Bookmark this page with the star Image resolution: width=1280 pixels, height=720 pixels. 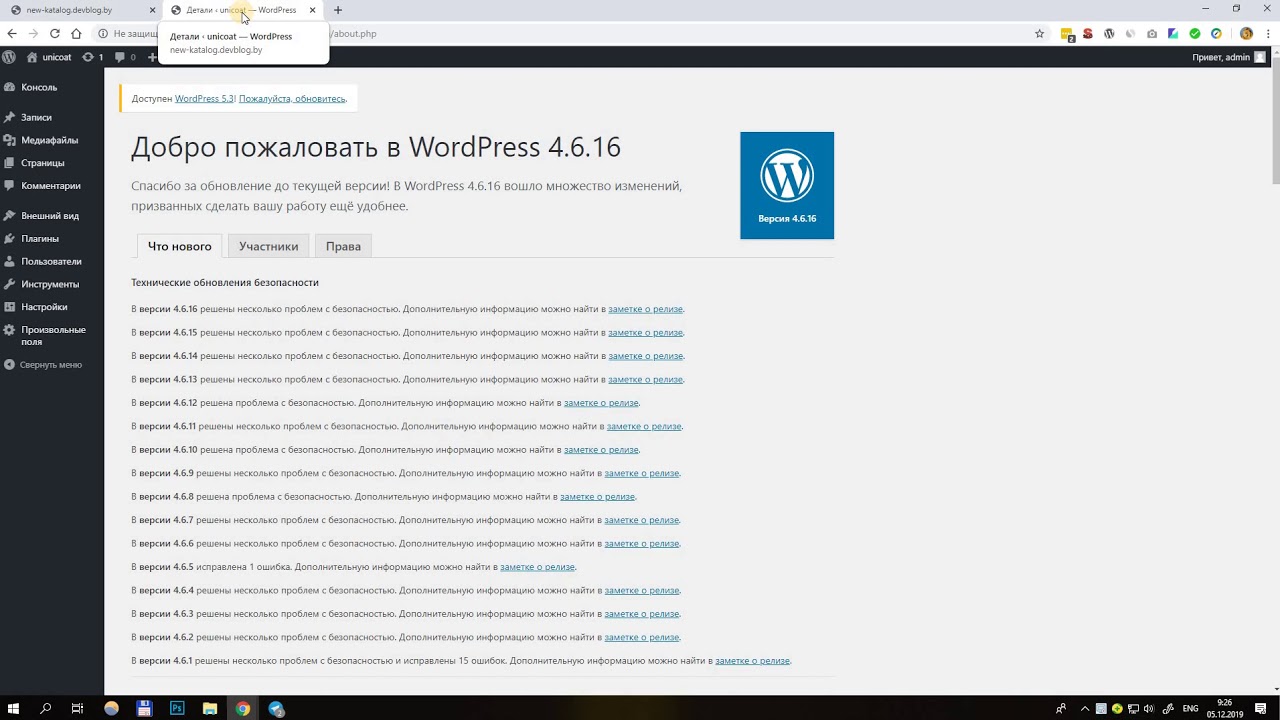tap(1039, 33)
